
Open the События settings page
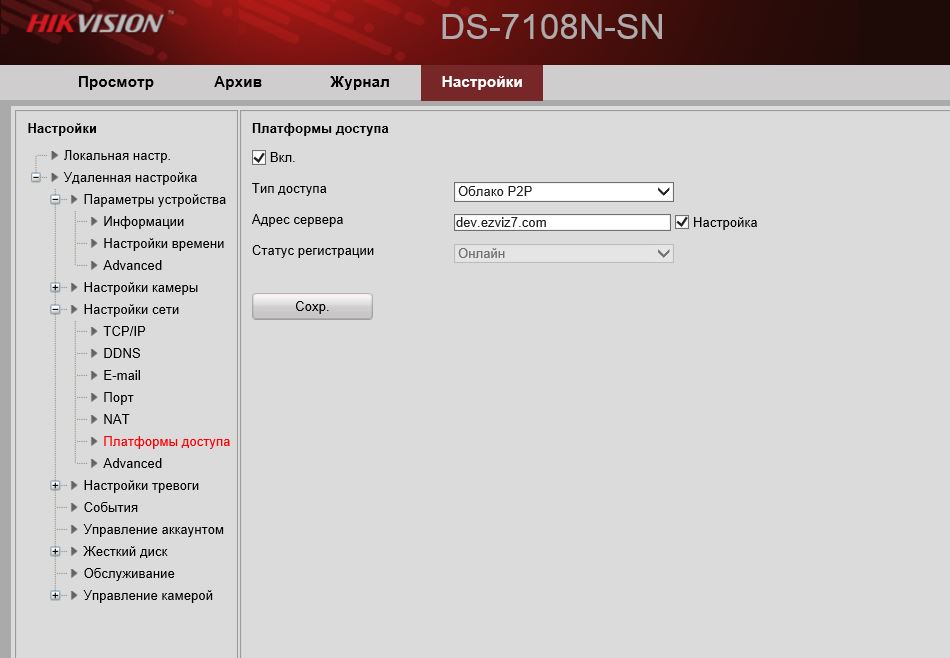(x=111, y=508)
